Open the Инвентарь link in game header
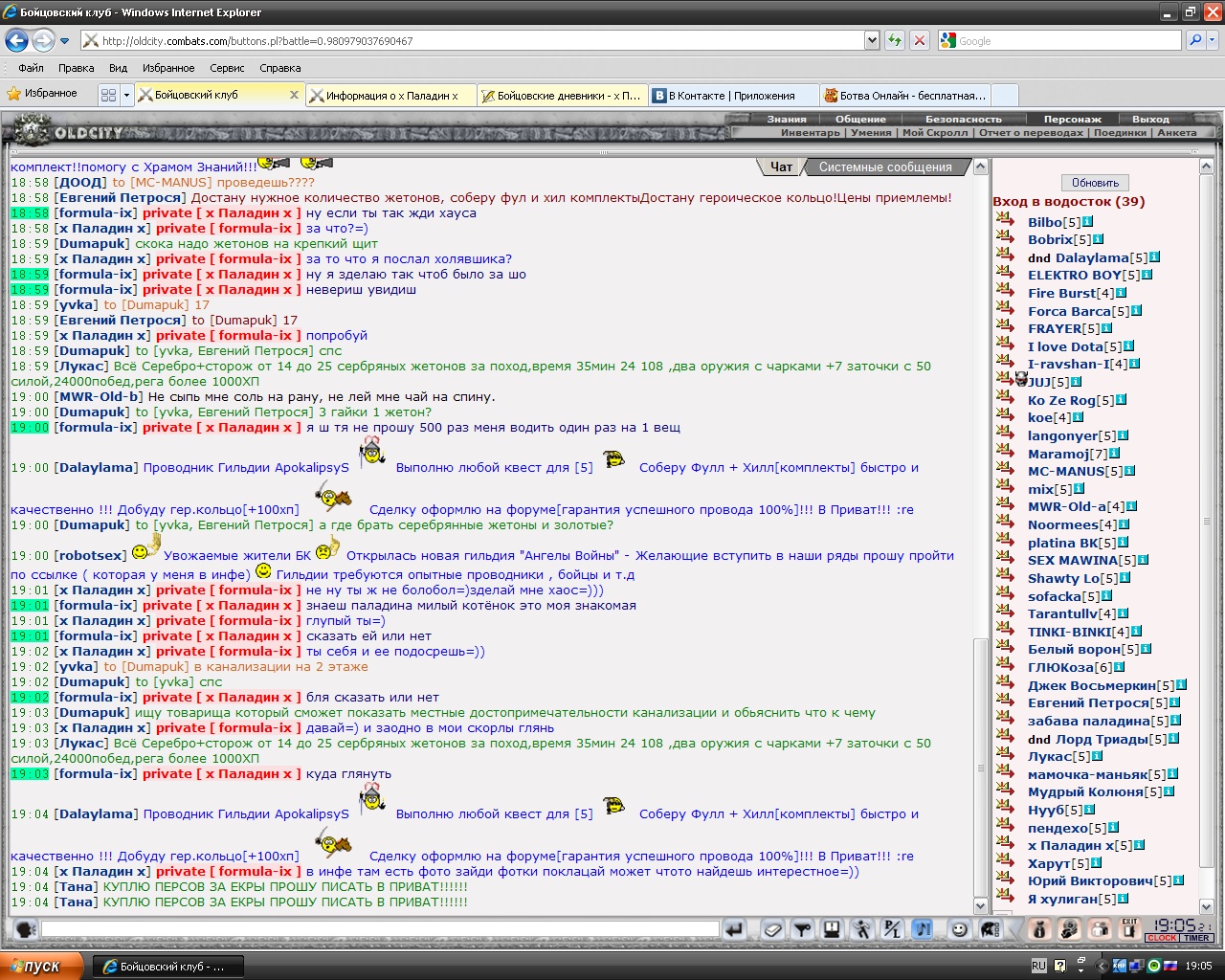The width and height of the screenshot is (1225, 980). point(810,133)
